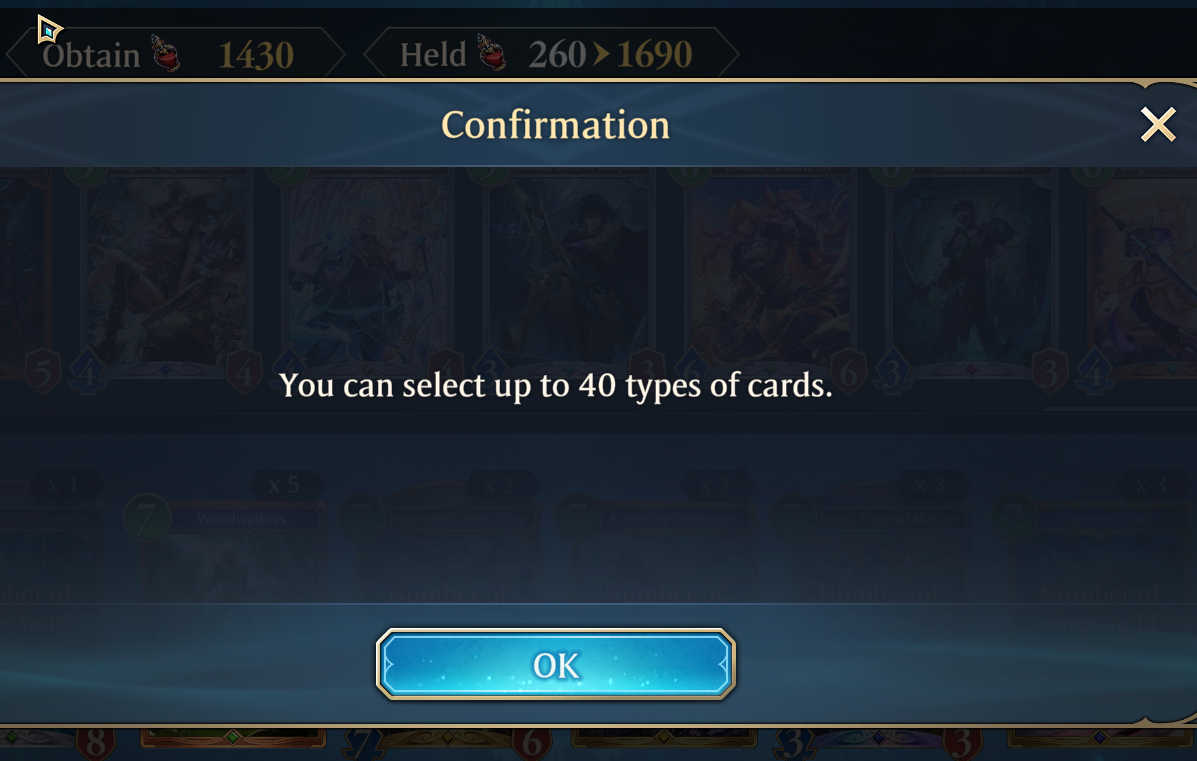Close the Confirmation dialog with X

pos(1157,124)
